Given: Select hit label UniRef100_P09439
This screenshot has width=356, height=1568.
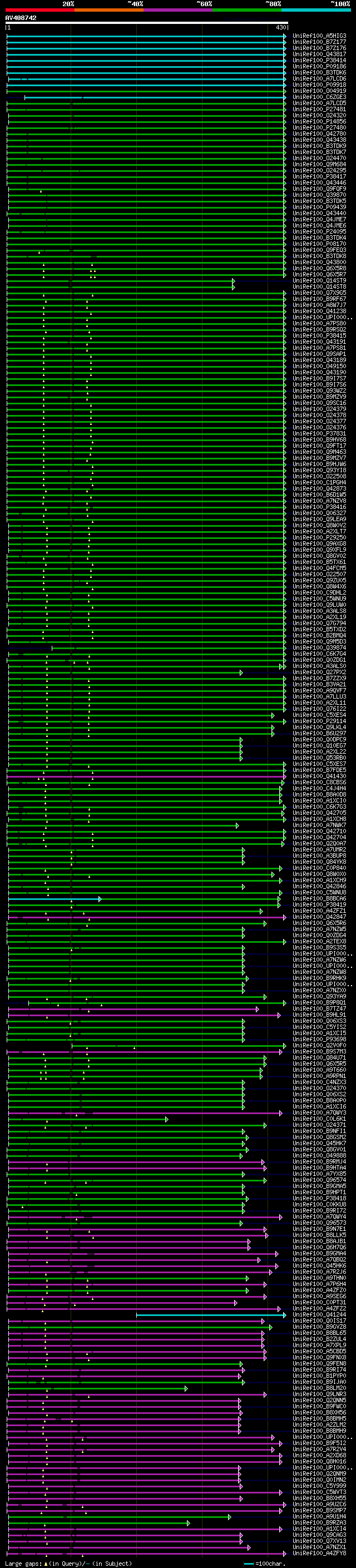Looking at the screenshot, I should (x=319, y=207).
